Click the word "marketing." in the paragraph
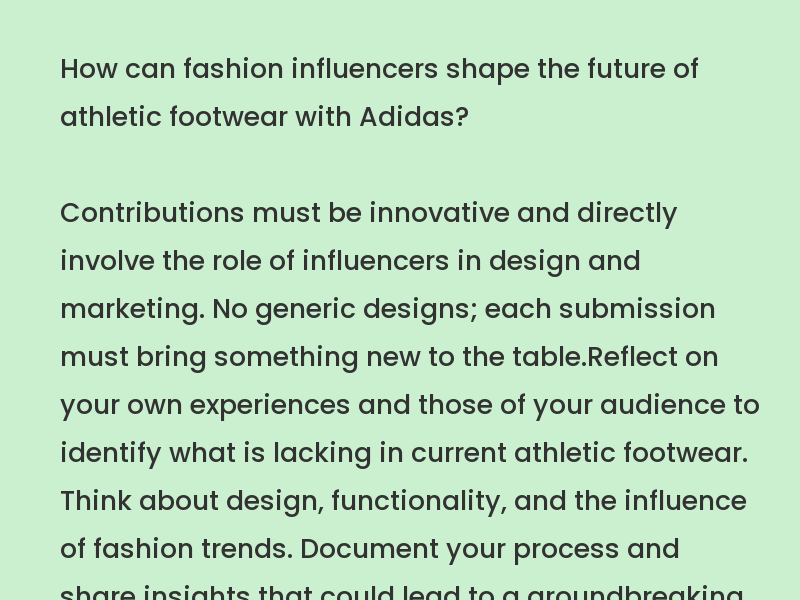Image resolution: width=800 pixels, height=600 pixels. (x=133, y=310)
